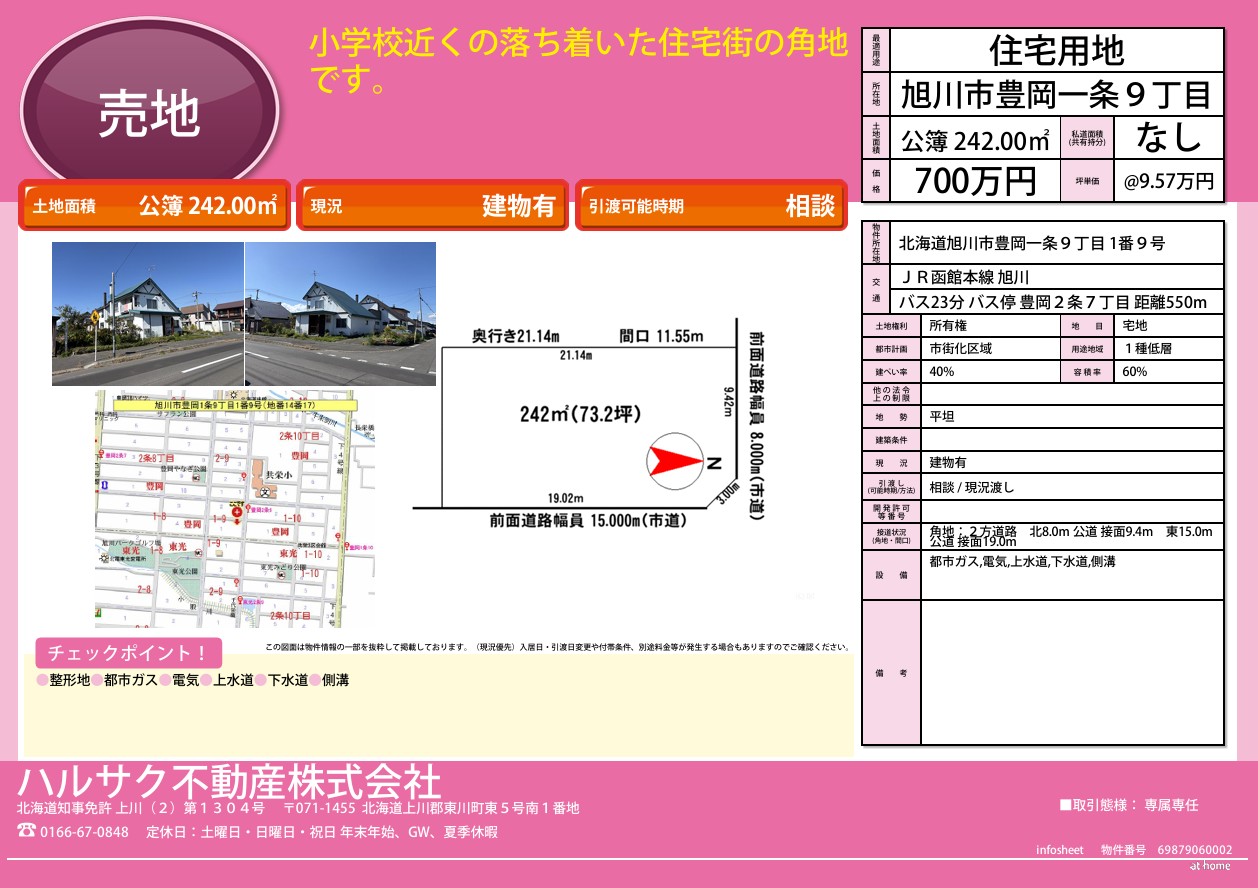The image size is (1258, 888).
Task: Click the 700万円 price cell
Action: tap(975, 181)
